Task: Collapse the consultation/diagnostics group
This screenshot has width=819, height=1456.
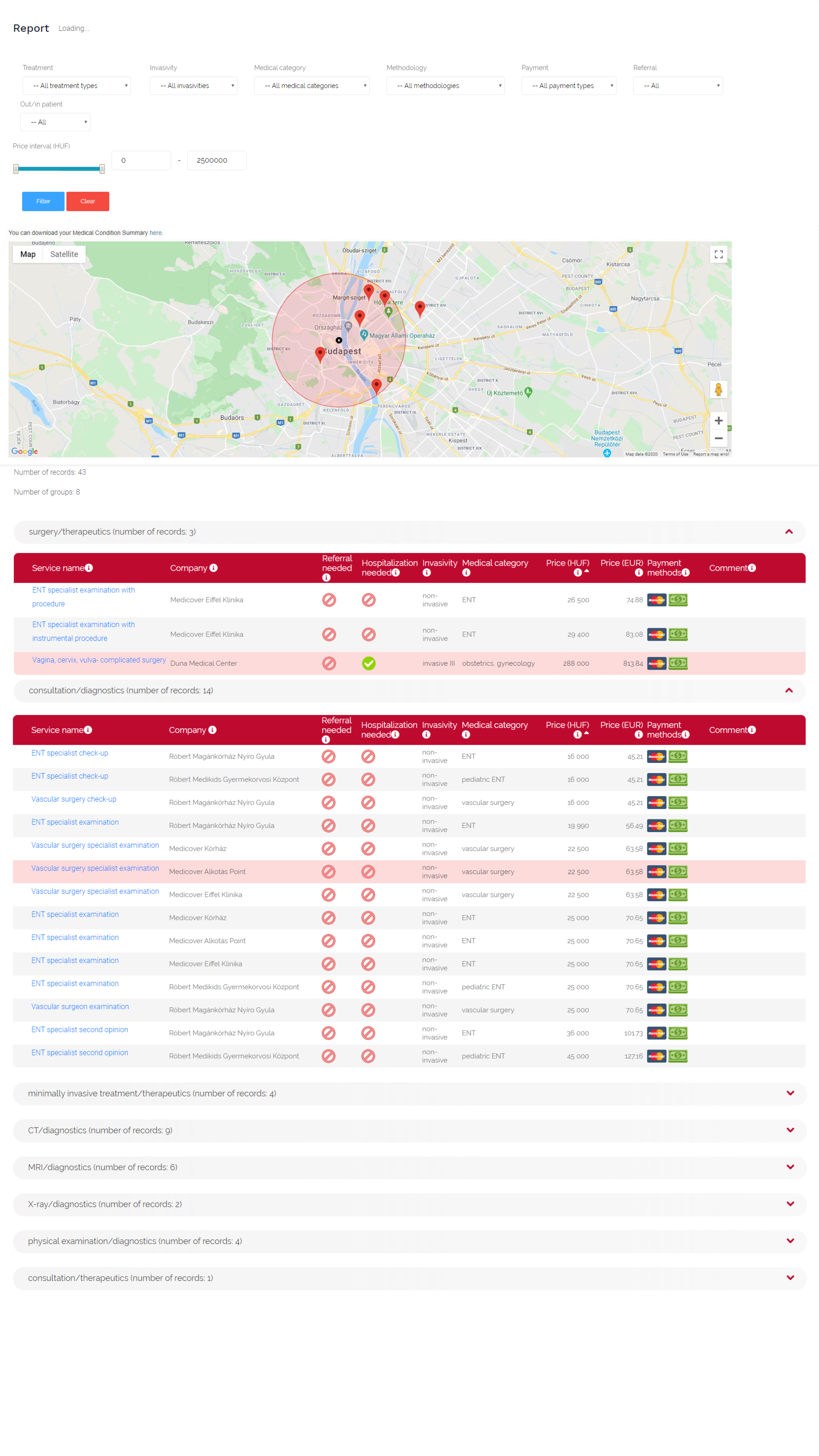Action: 789,691
